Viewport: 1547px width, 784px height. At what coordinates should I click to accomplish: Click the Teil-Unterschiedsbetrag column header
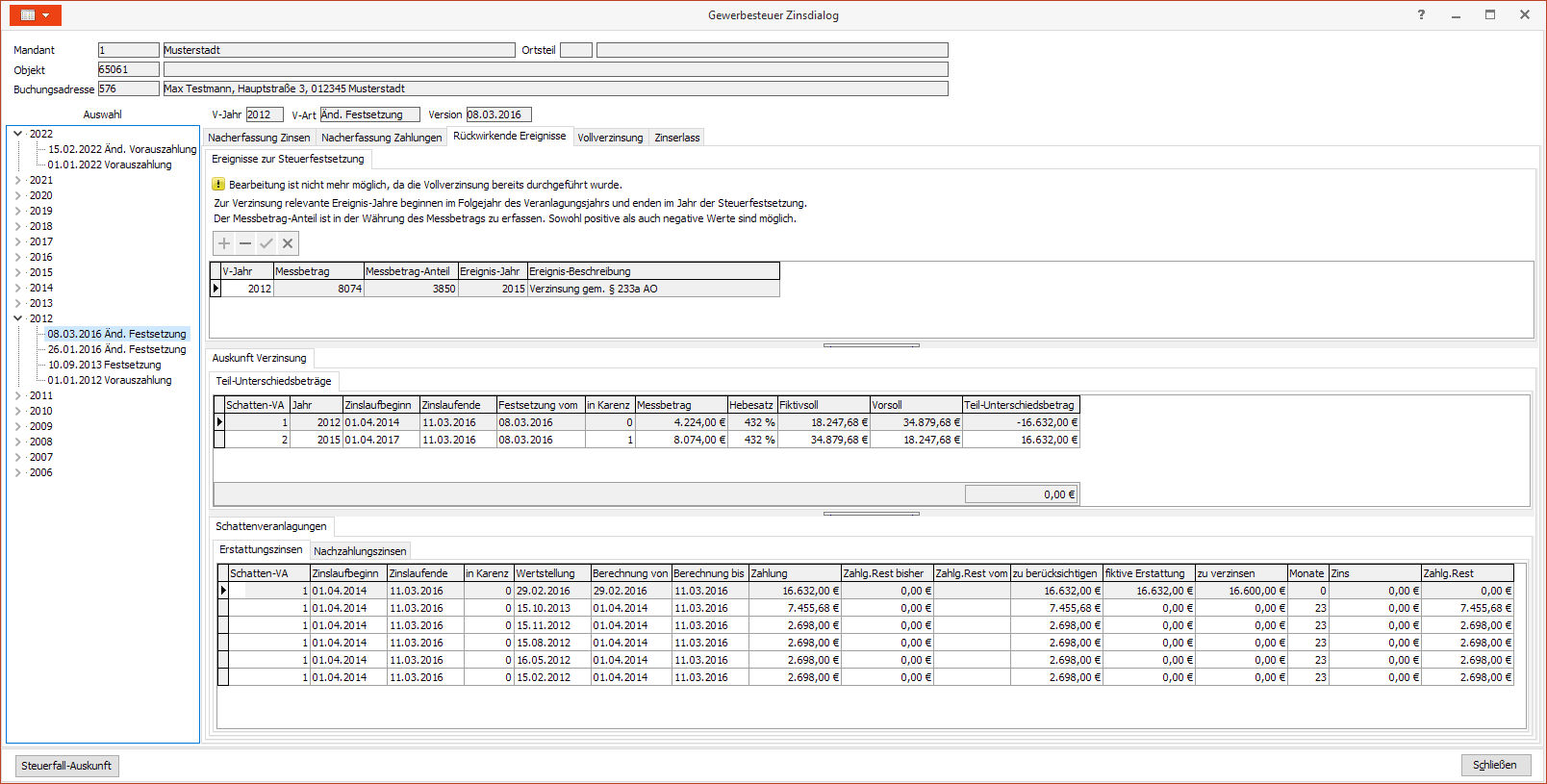pos(1021,405)
